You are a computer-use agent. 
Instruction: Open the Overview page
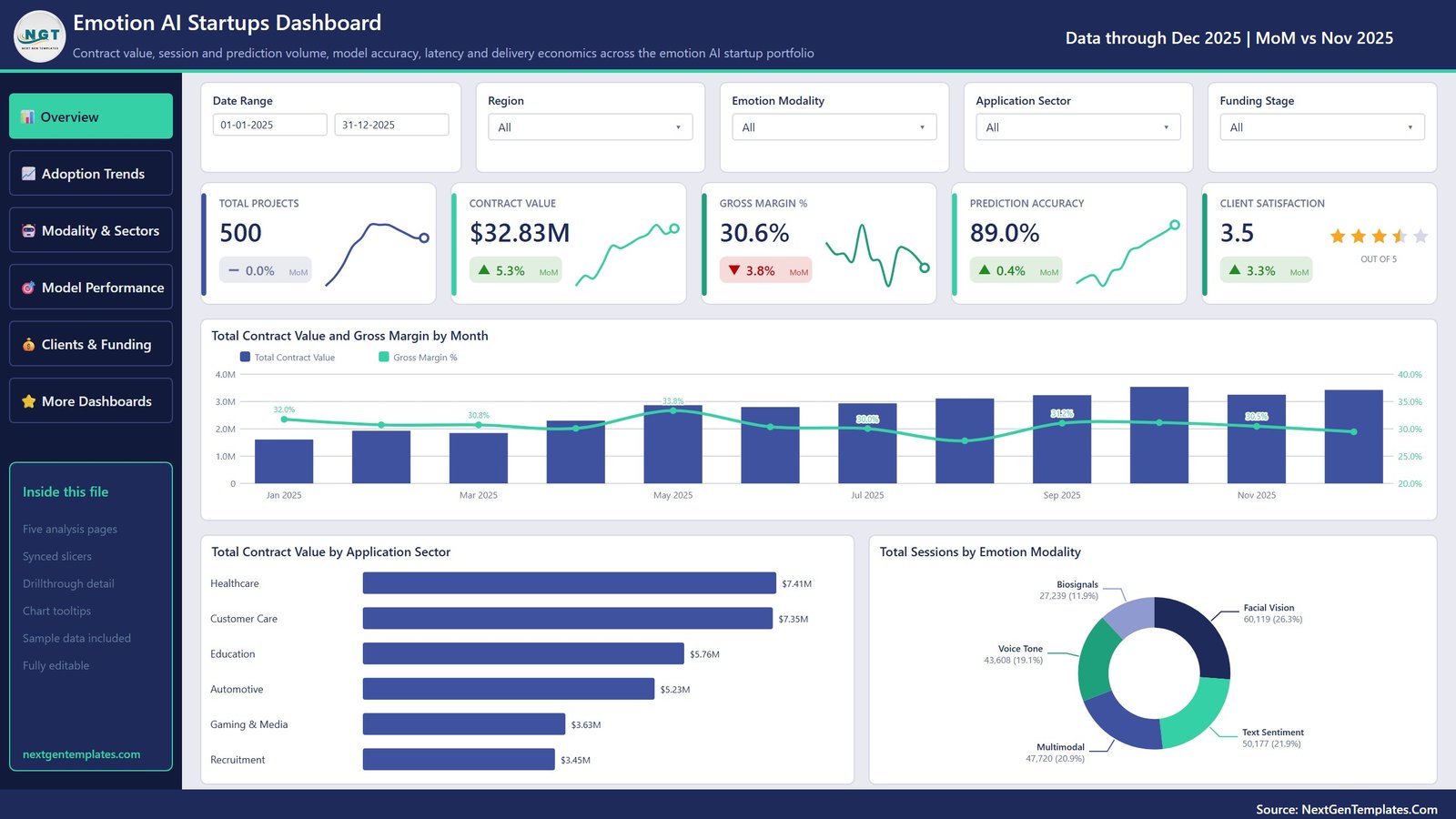tap(91, 116)
